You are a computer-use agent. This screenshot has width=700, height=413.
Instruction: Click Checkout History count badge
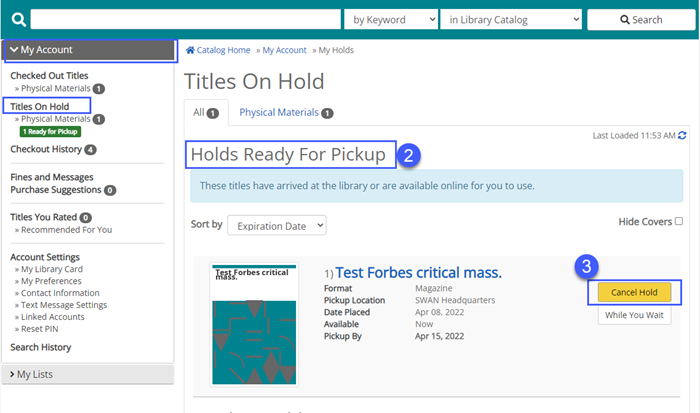click(x=90, y=150)
